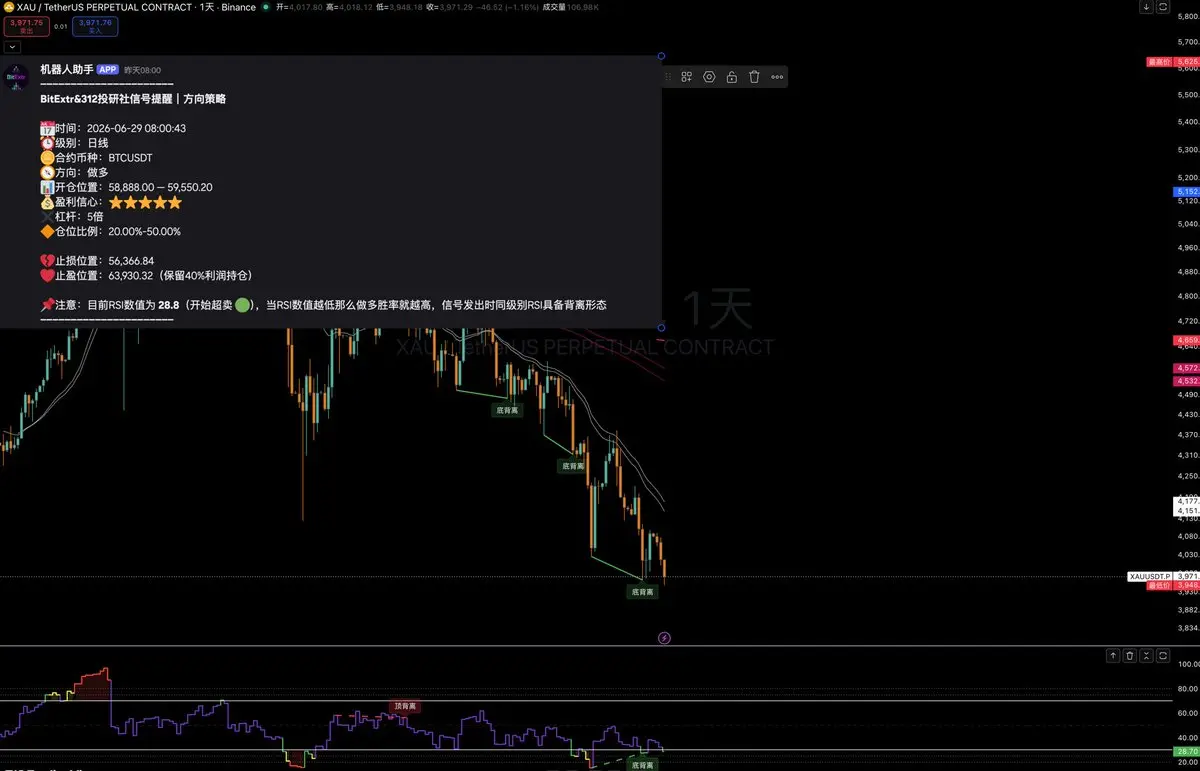Click the blue buy button 3,971.76
The width and height of the screenshot is (1200, 771).
coord(94,26)
